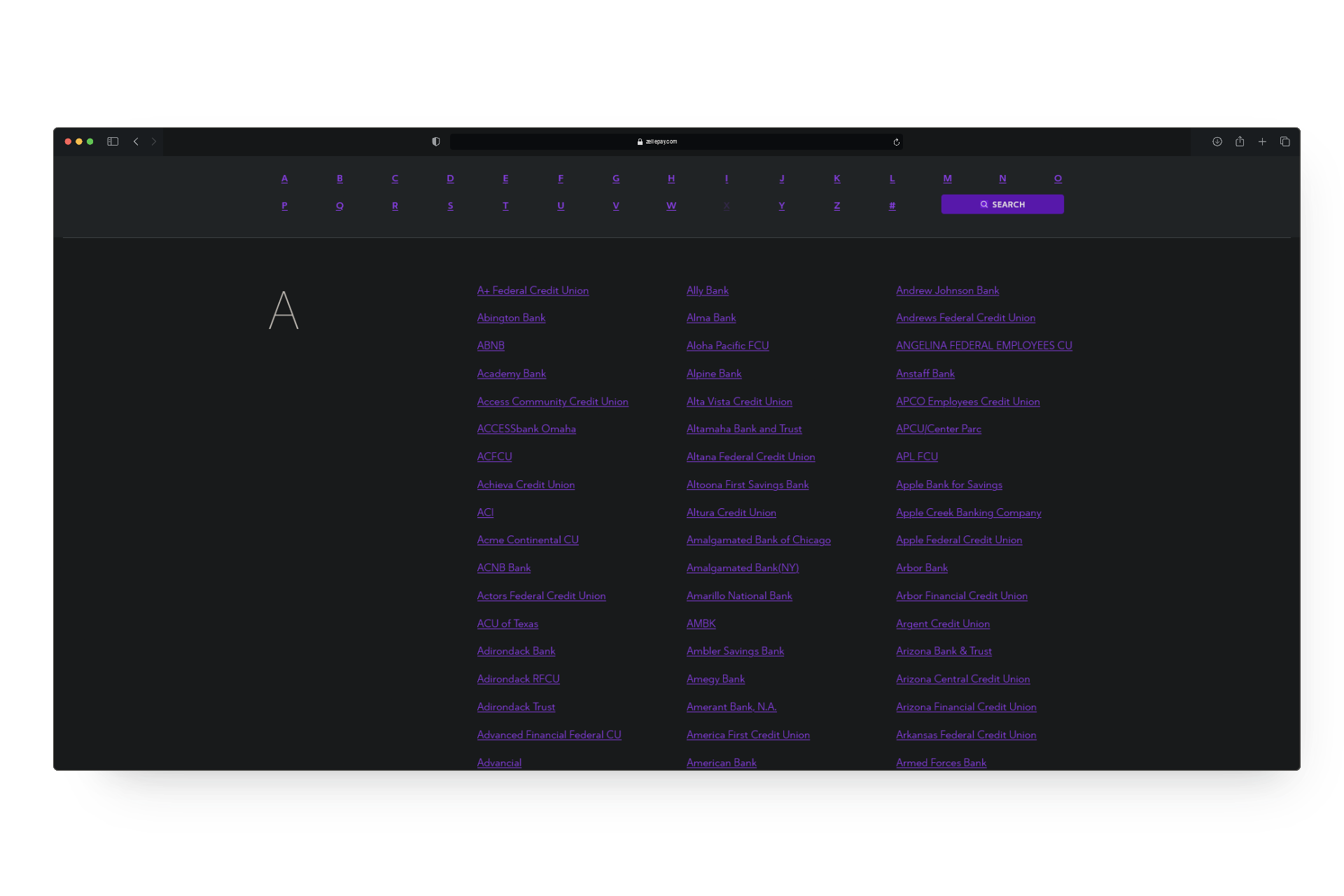Image resolution: width=1344 pixels, height=896 pixels.
Task: Select the # index link
Action: pyautogui.click(x=892, y=206)
